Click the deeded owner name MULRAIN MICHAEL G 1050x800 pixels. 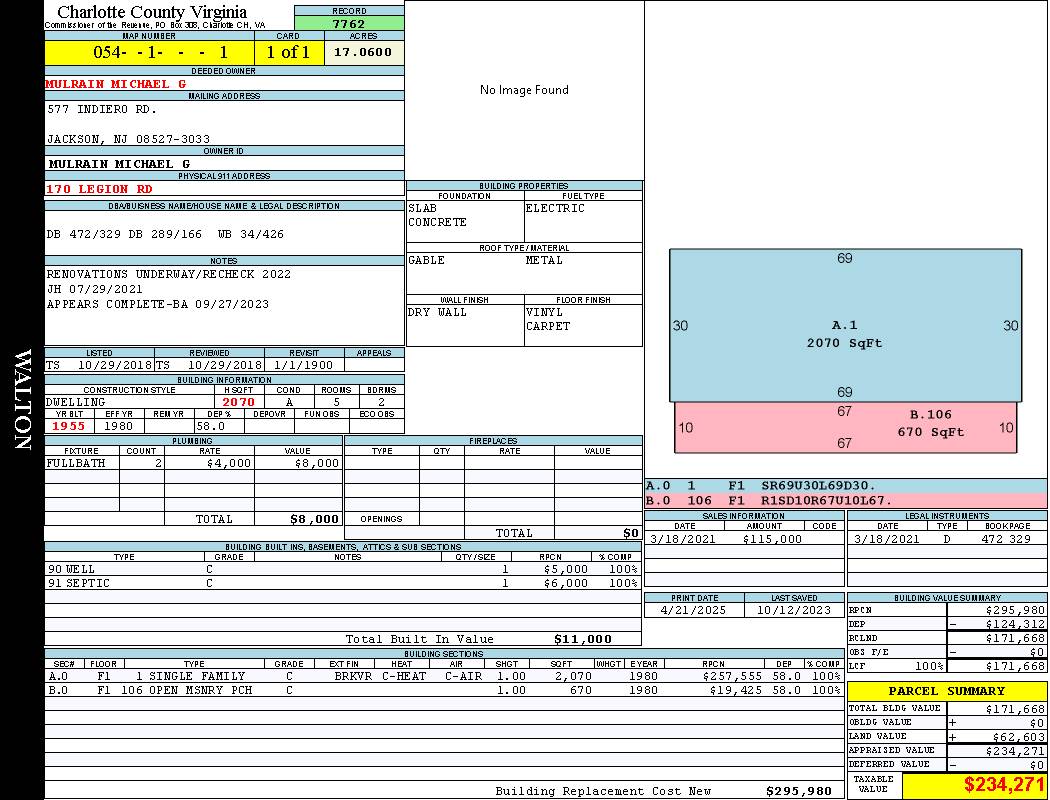pos(116,84)
